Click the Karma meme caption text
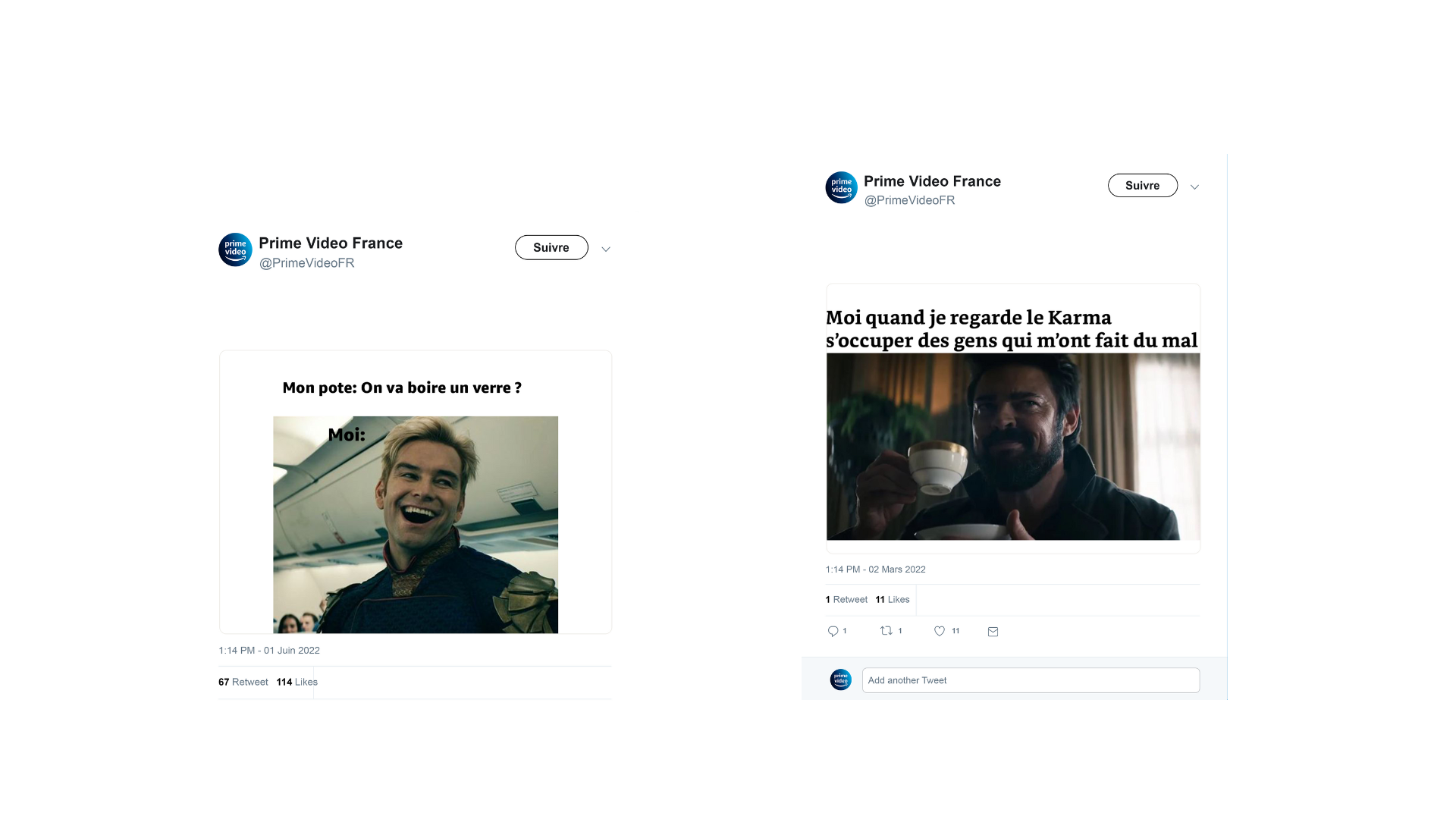1456x819 pixels. [x=1012, y=328]
